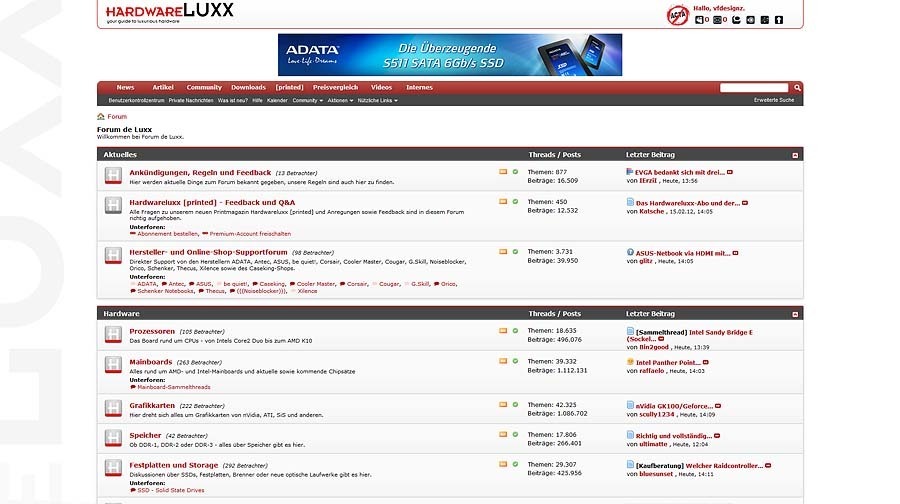900x504 pixels.
Task: Collapse the Hardware category section
Action: click(x=795, y=315)
